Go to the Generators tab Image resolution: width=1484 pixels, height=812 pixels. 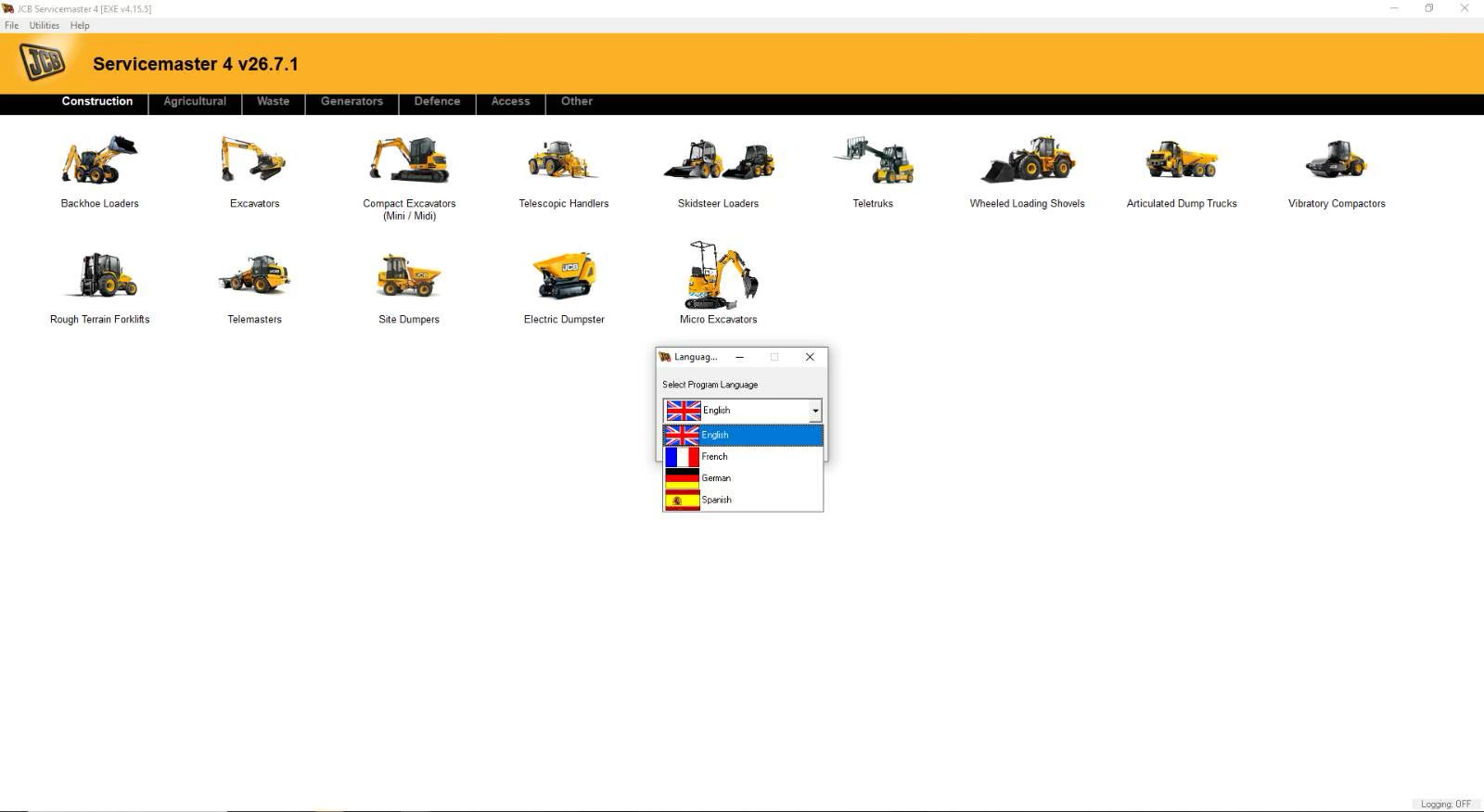pyautogui.click(x=352, y=101)
